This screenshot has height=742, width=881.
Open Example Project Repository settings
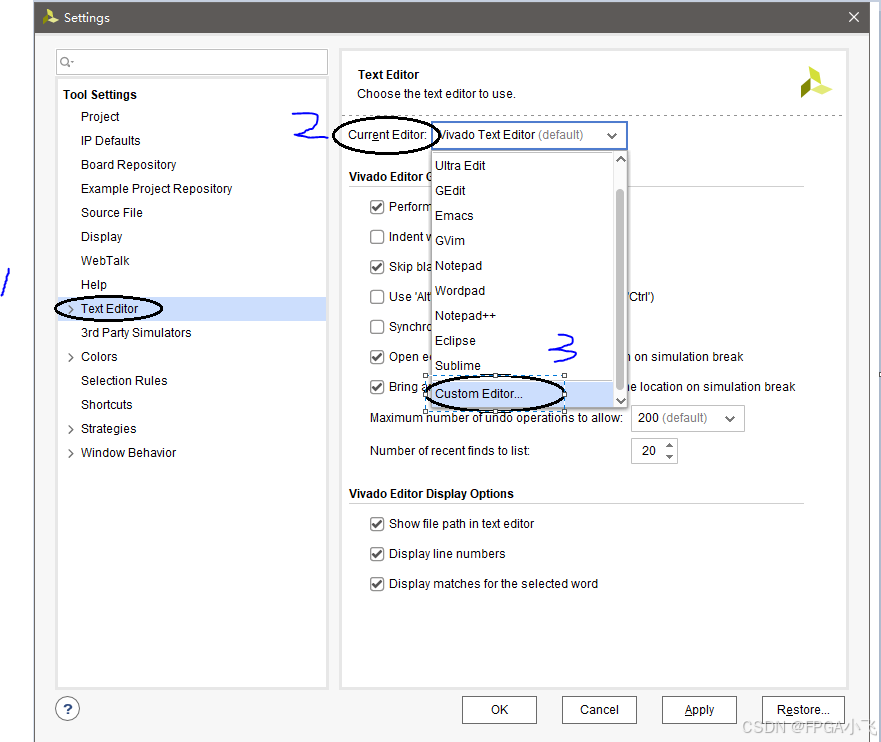(x=157, y=189)
